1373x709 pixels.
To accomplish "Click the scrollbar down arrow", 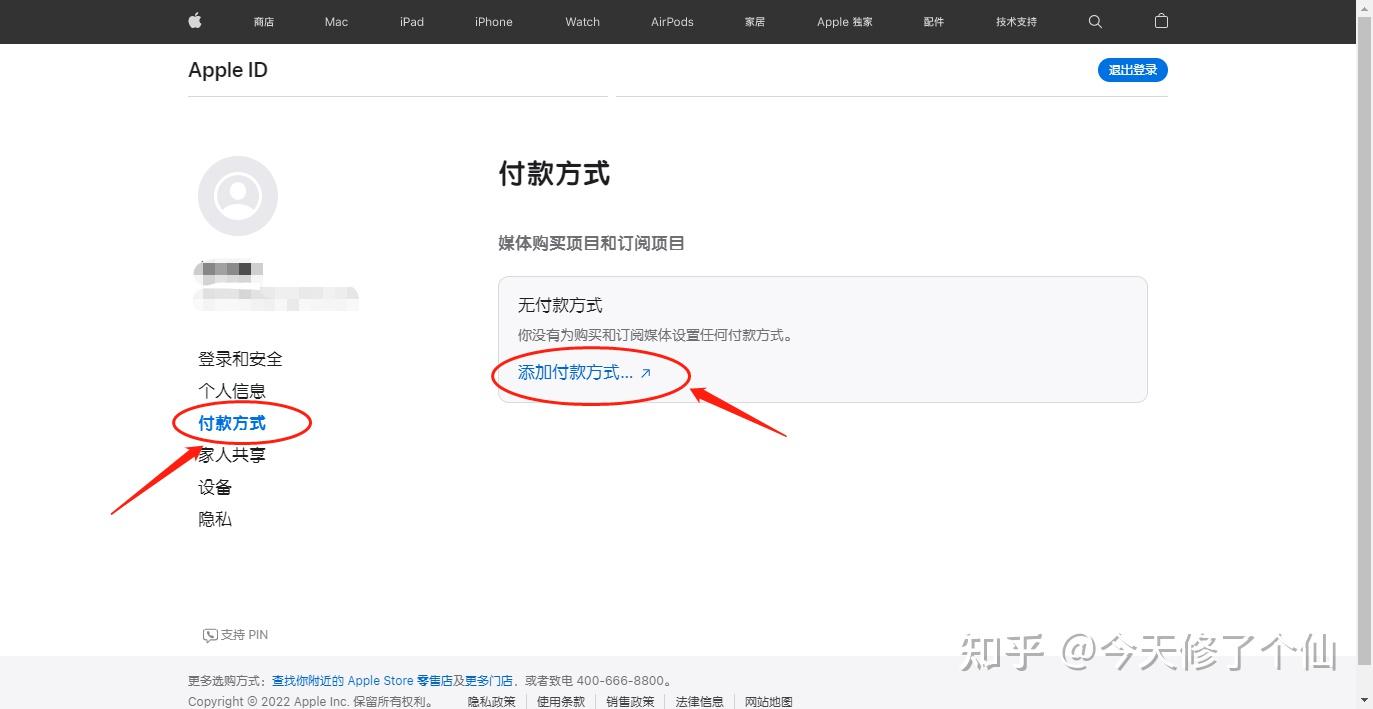I will click(x=1364, y=700).
